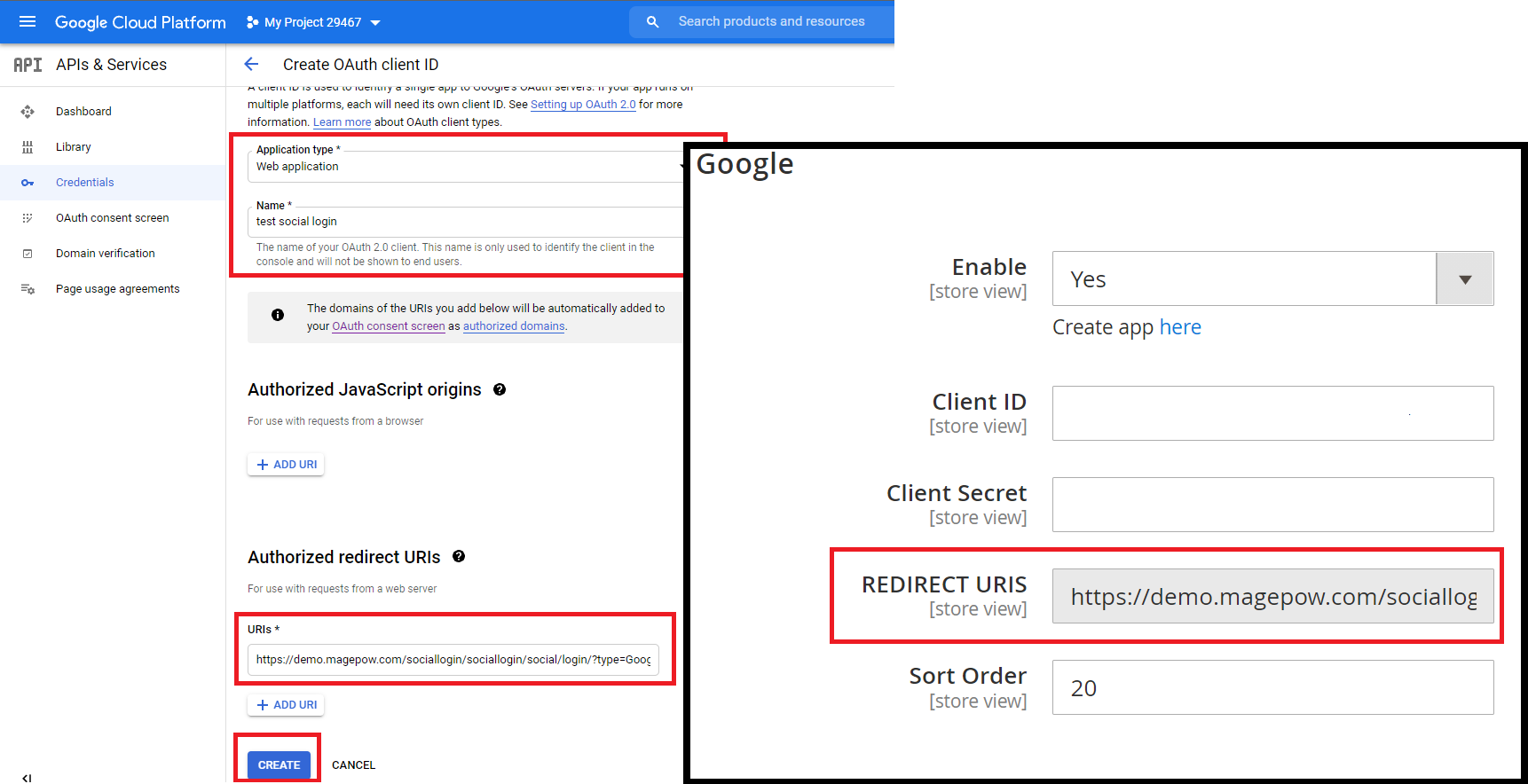The height and width of the screenshot is (784, 1528).
Task: Click the search magnifier icon
Action: pos(652,22)
